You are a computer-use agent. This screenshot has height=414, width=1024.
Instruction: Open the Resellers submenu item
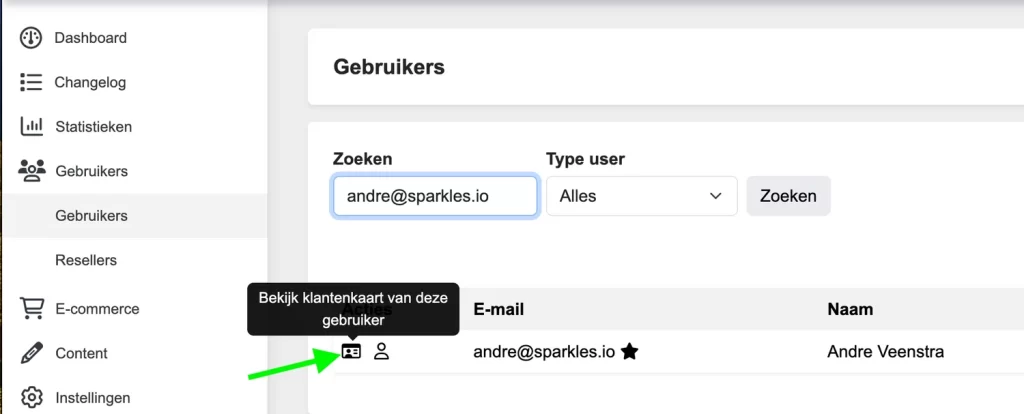pyautogui.click(x=86, y=260)
